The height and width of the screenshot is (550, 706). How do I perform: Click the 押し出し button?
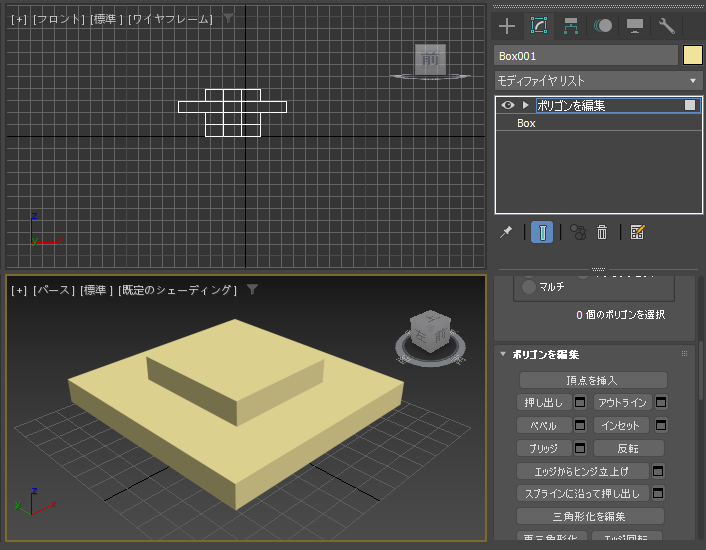tap(544, 402)
